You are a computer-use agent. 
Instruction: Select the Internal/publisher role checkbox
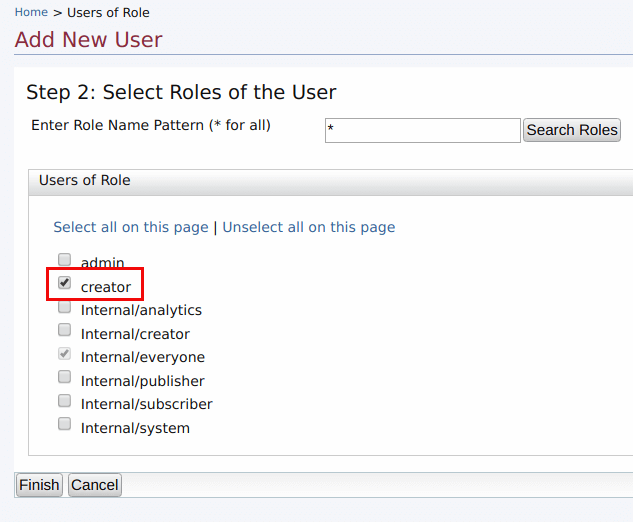click(65, 377)
